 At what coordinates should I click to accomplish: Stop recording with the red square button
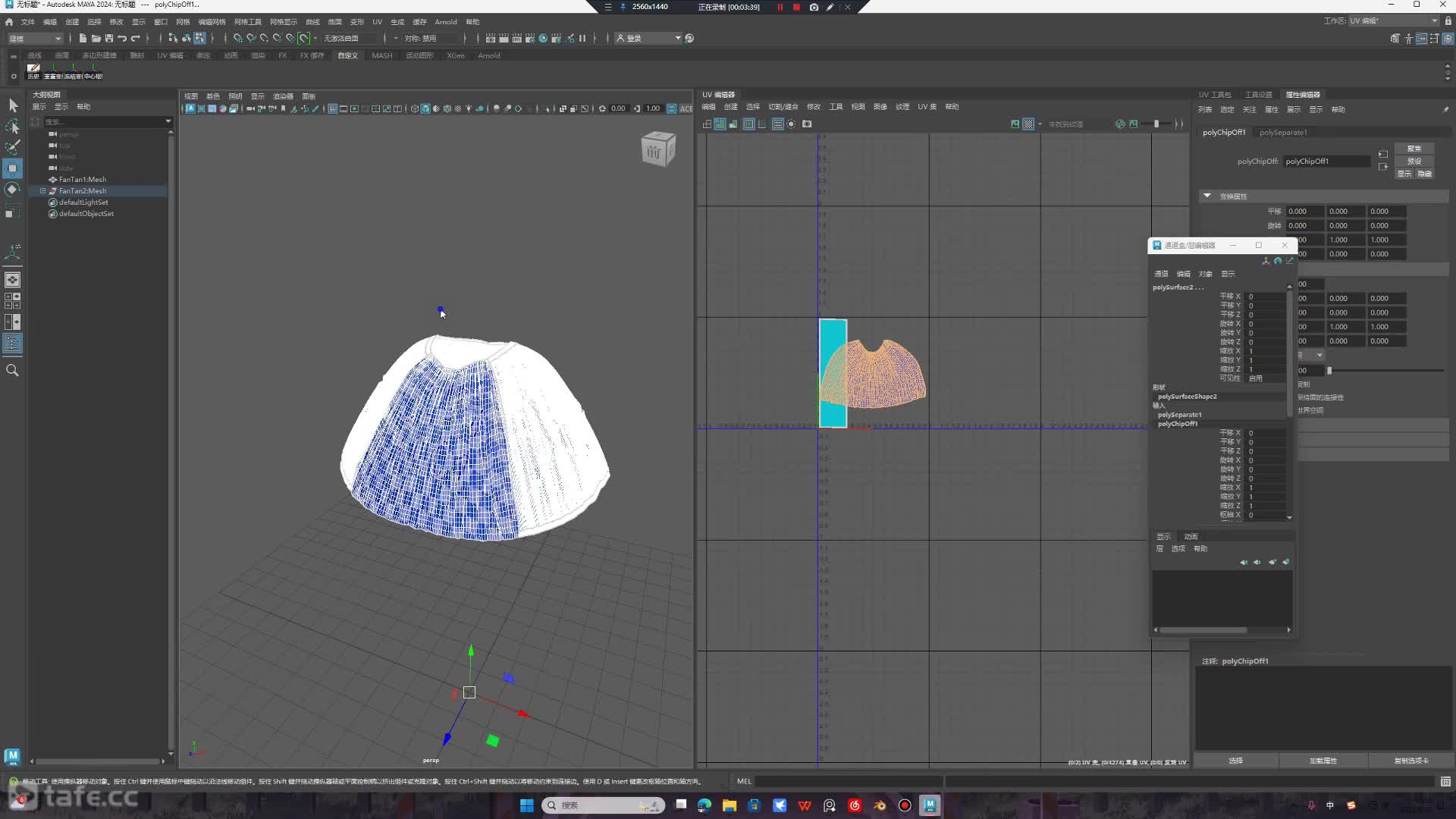point(796,7)
